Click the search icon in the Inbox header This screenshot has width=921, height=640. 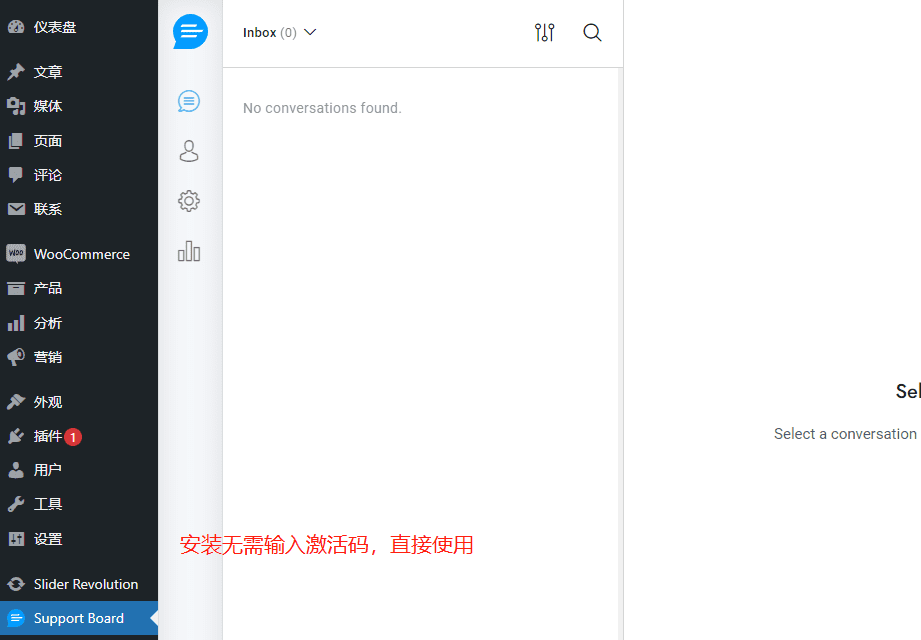click(x=592, y=32)
